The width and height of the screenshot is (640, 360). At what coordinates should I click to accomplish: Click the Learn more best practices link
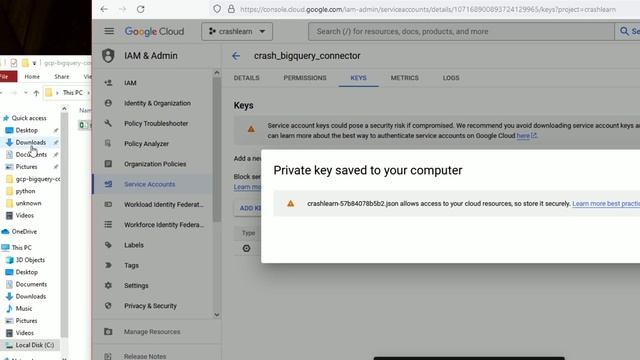tap(606, 203)
